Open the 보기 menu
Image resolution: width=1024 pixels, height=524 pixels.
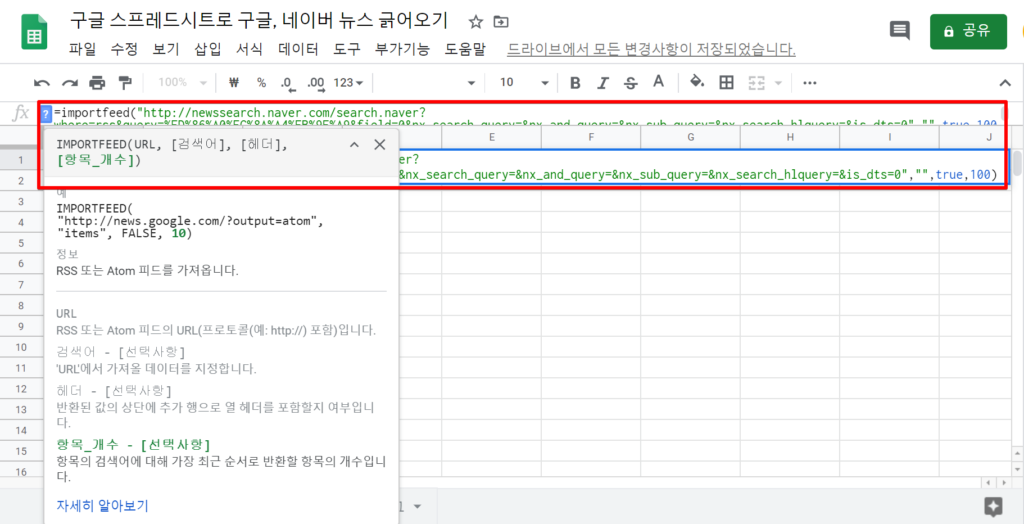166,50
